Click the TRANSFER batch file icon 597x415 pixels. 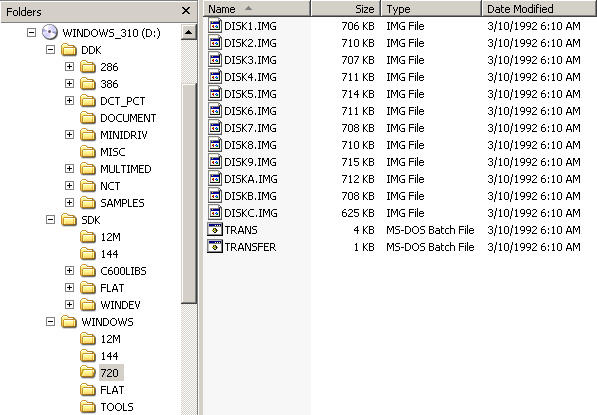click(x=215, y=247)
